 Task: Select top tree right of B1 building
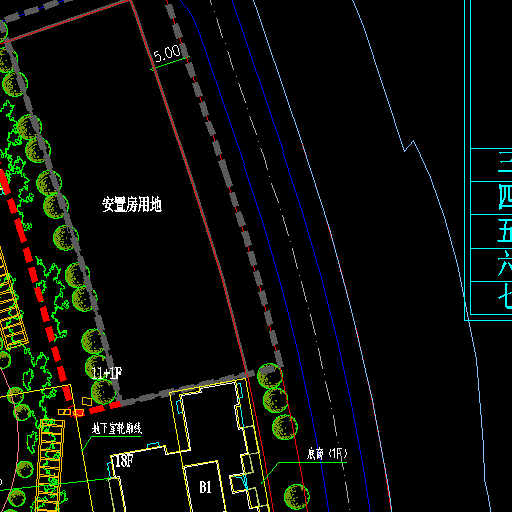point(270,376)
